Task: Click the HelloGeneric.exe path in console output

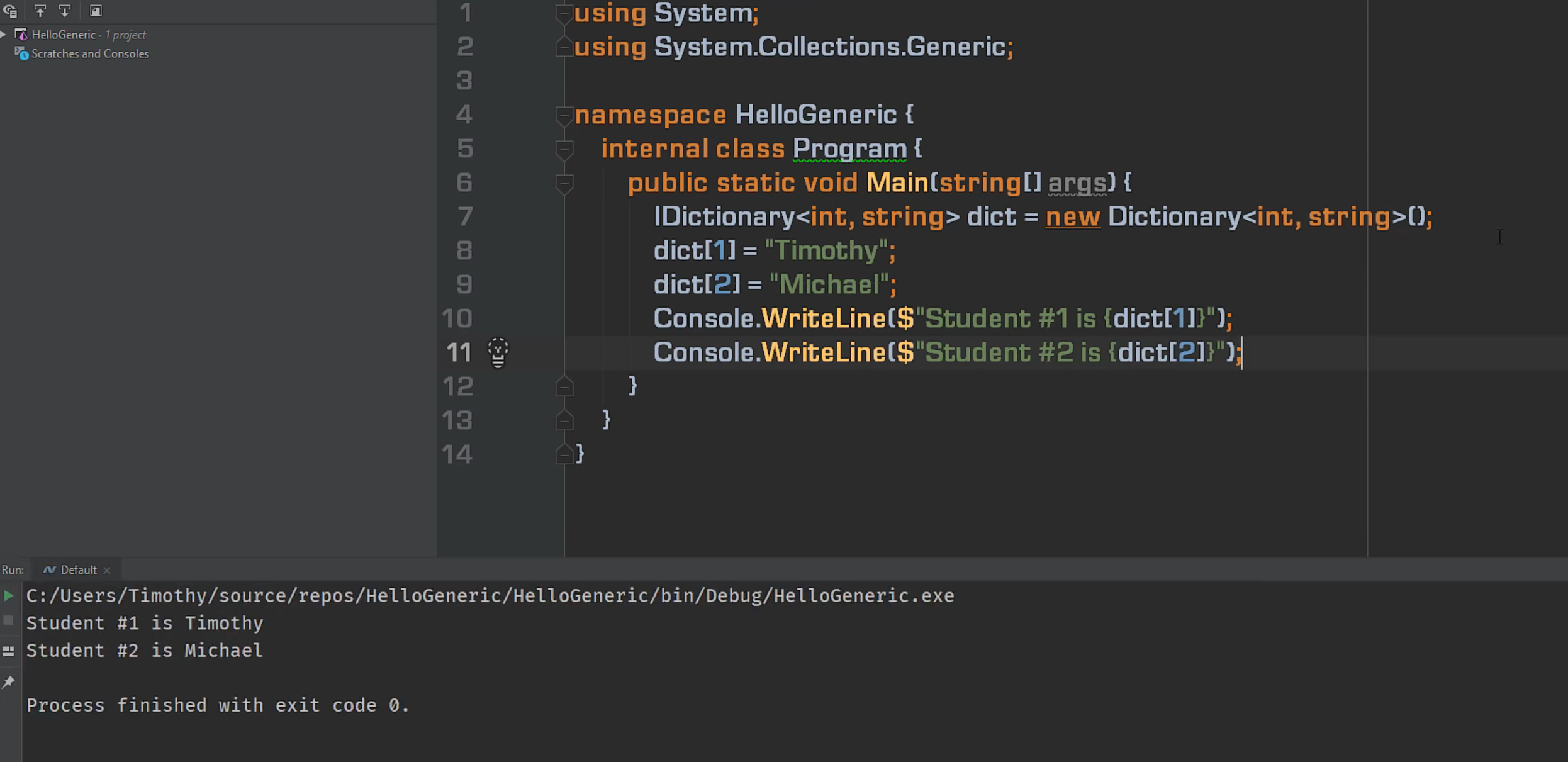Action: [490, 596]
